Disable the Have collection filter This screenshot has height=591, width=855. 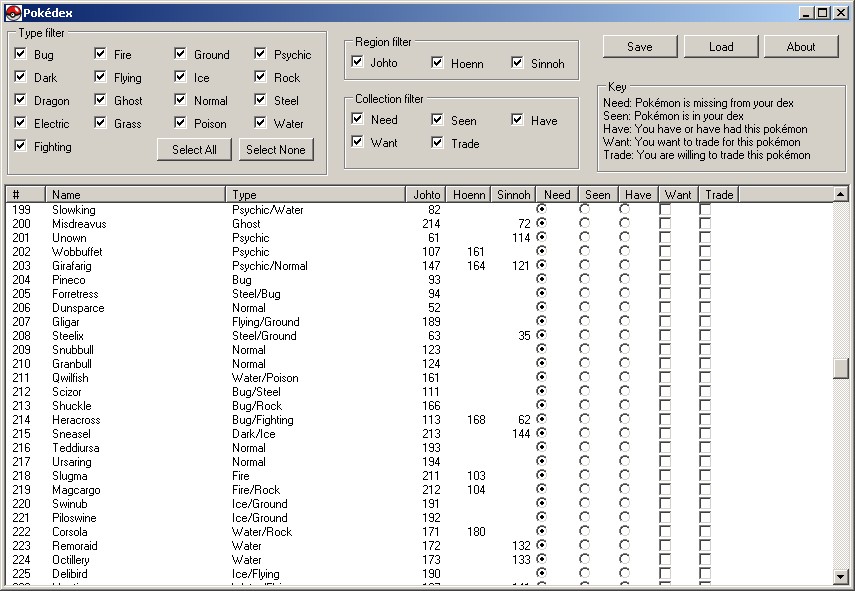coord(517,119)
